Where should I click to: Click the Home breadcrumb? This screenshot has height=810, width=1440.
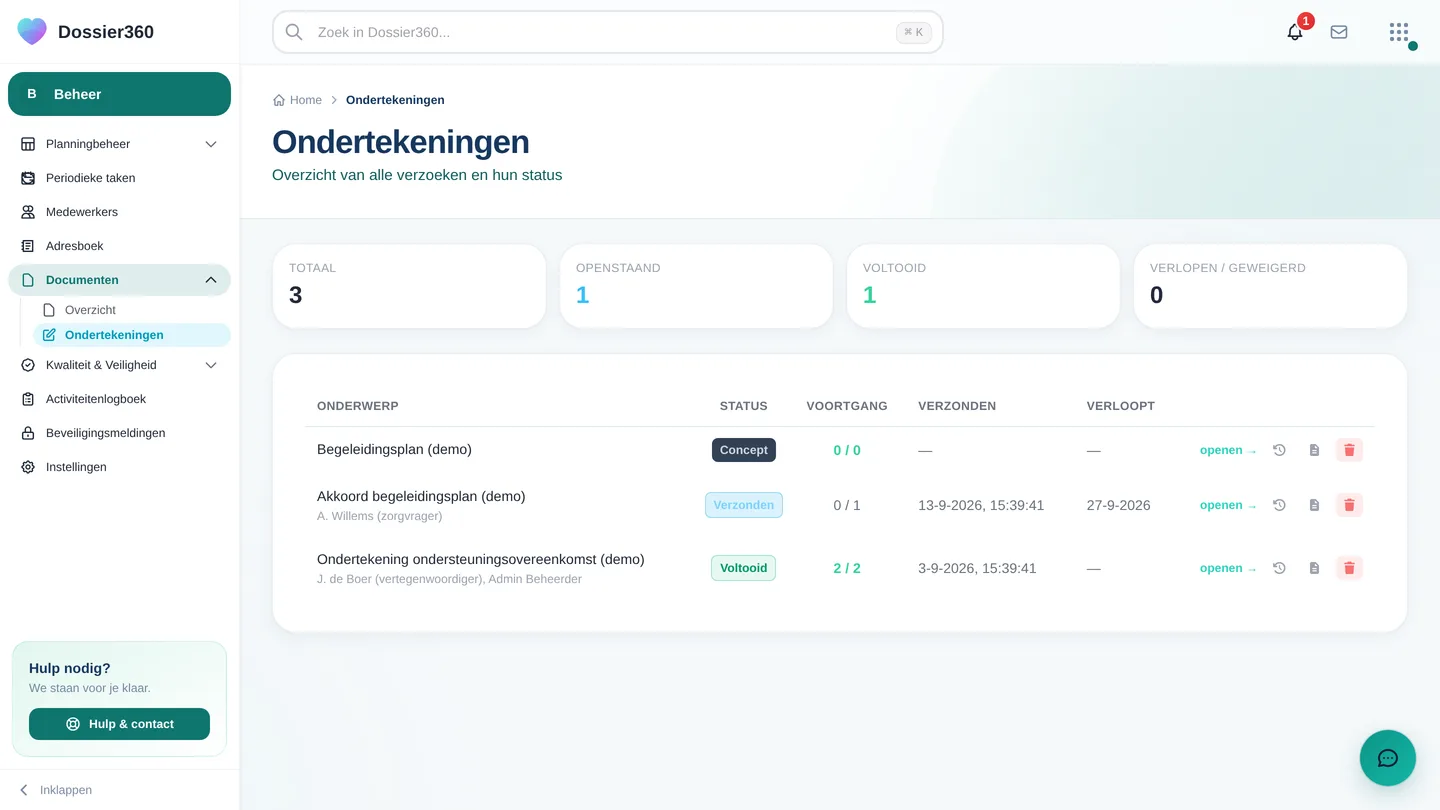pos(298,100)
